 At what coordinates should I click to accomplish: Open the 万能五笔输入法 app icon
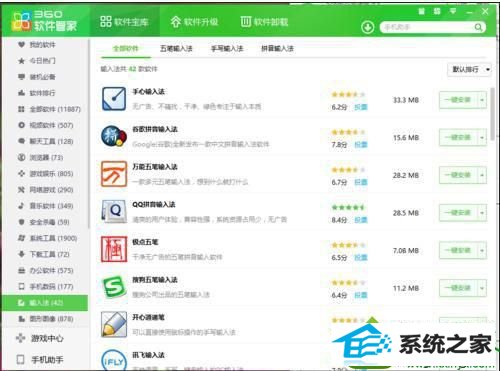(x=114, y=174)
